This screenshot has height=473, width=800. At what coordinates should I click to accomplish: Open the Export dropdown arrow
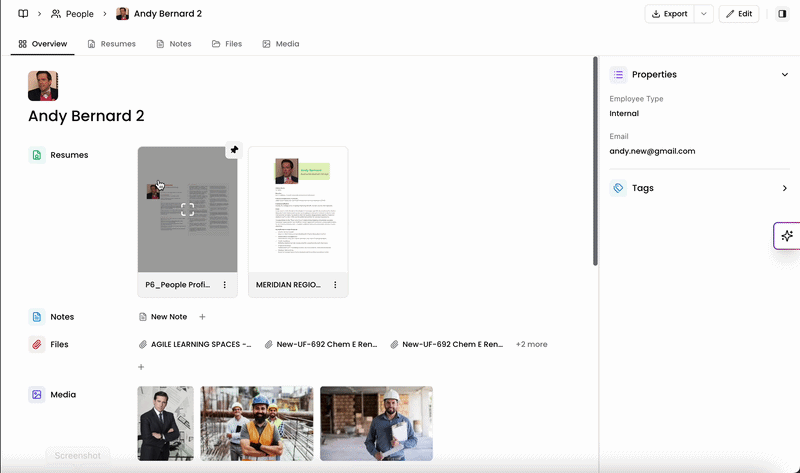(704, 14)
